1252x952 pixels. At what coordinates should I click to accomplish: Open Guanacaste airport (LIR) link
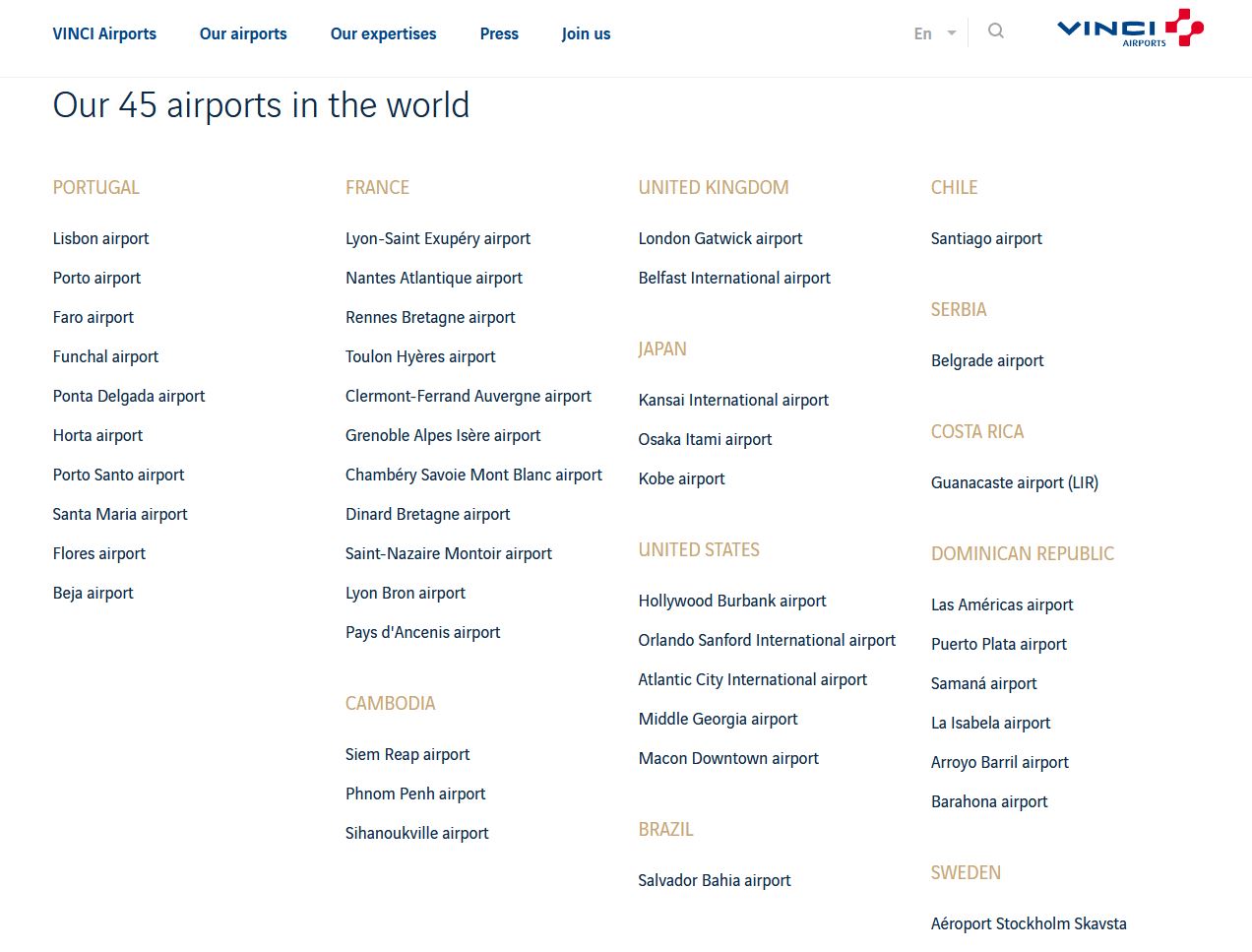pyautogui.click(x=1015, y=482)
